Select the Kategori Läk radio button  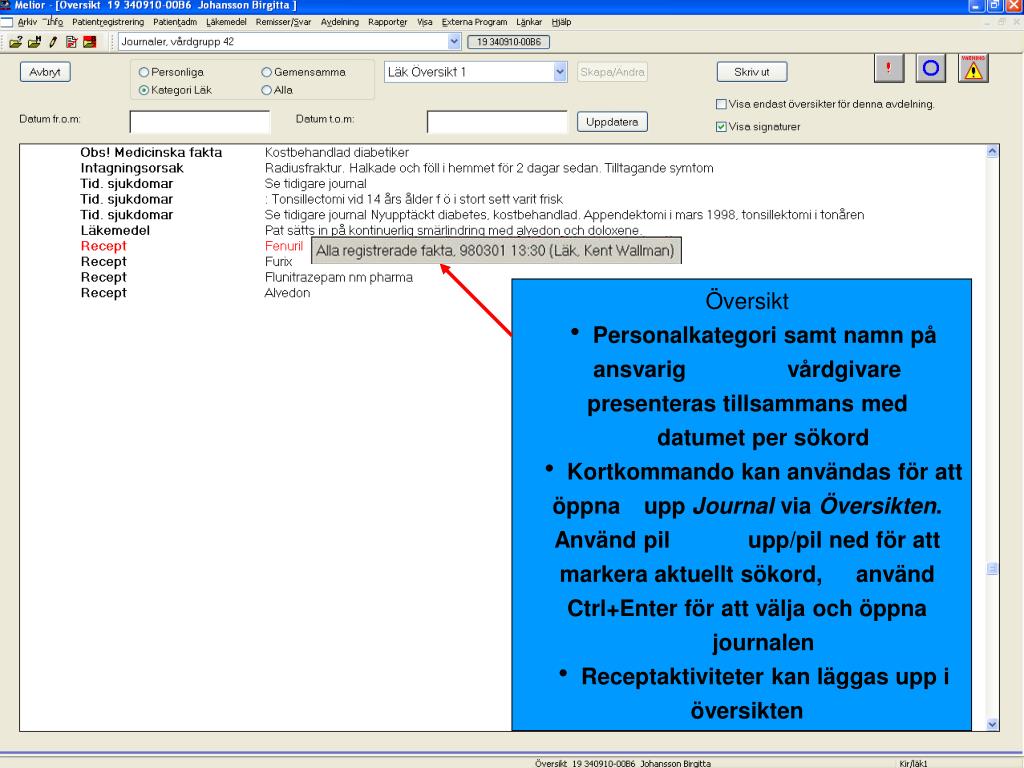144,90
